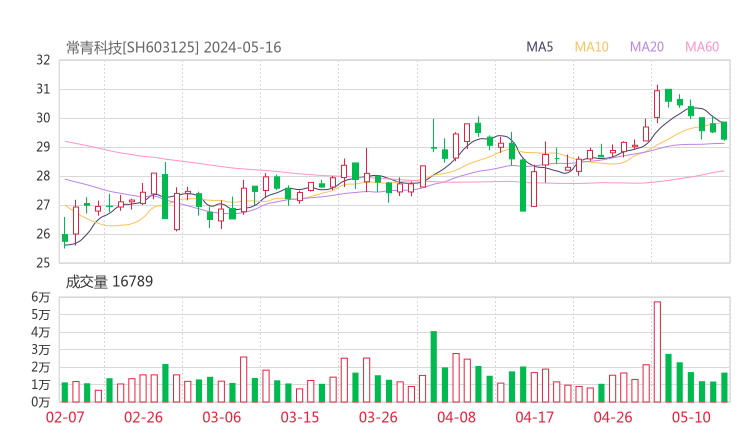The width and height of the screenshot is (740, 440).
Task: Click the 03-15 date axis label
Action: point(300,417)
